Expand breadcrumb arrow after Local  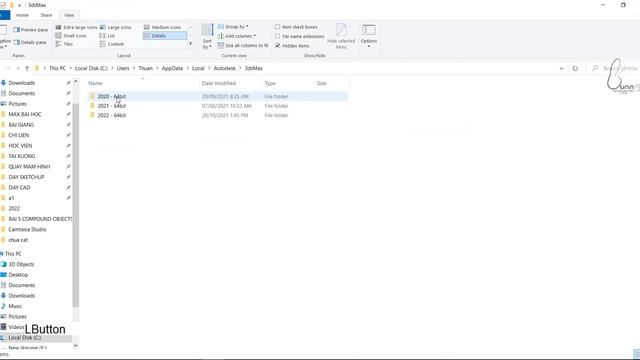tap(209, 68)
